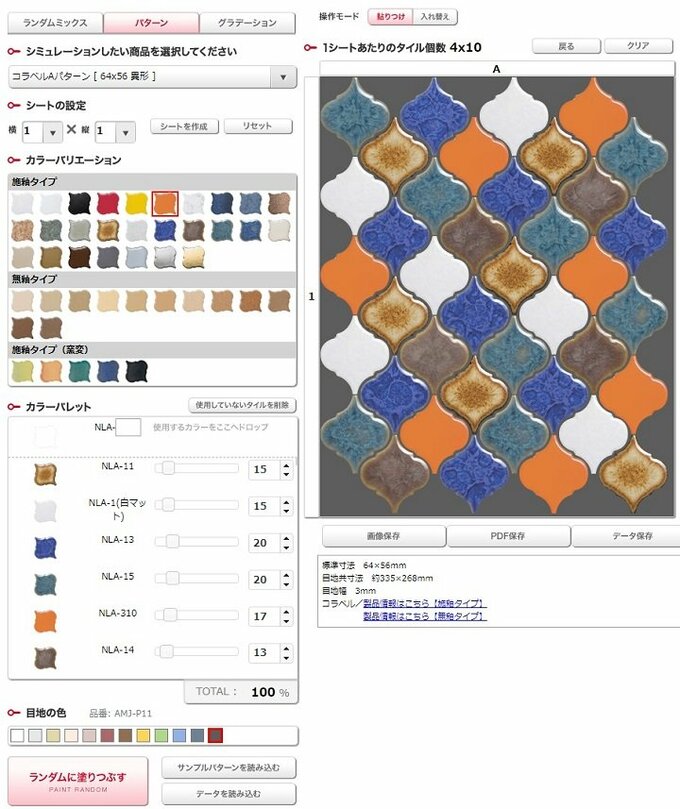Viewport: 680px width, 809px height.
Task: Select the dark gray grout color
Action: 215,736
